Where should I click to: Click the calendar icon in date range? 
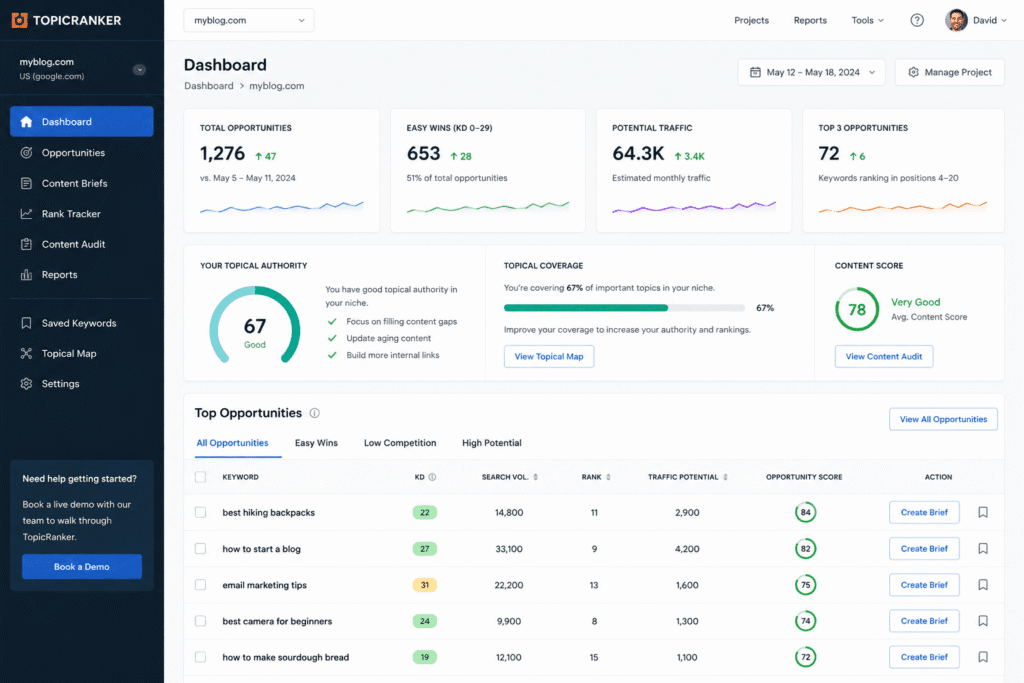(x=755, y=72)
